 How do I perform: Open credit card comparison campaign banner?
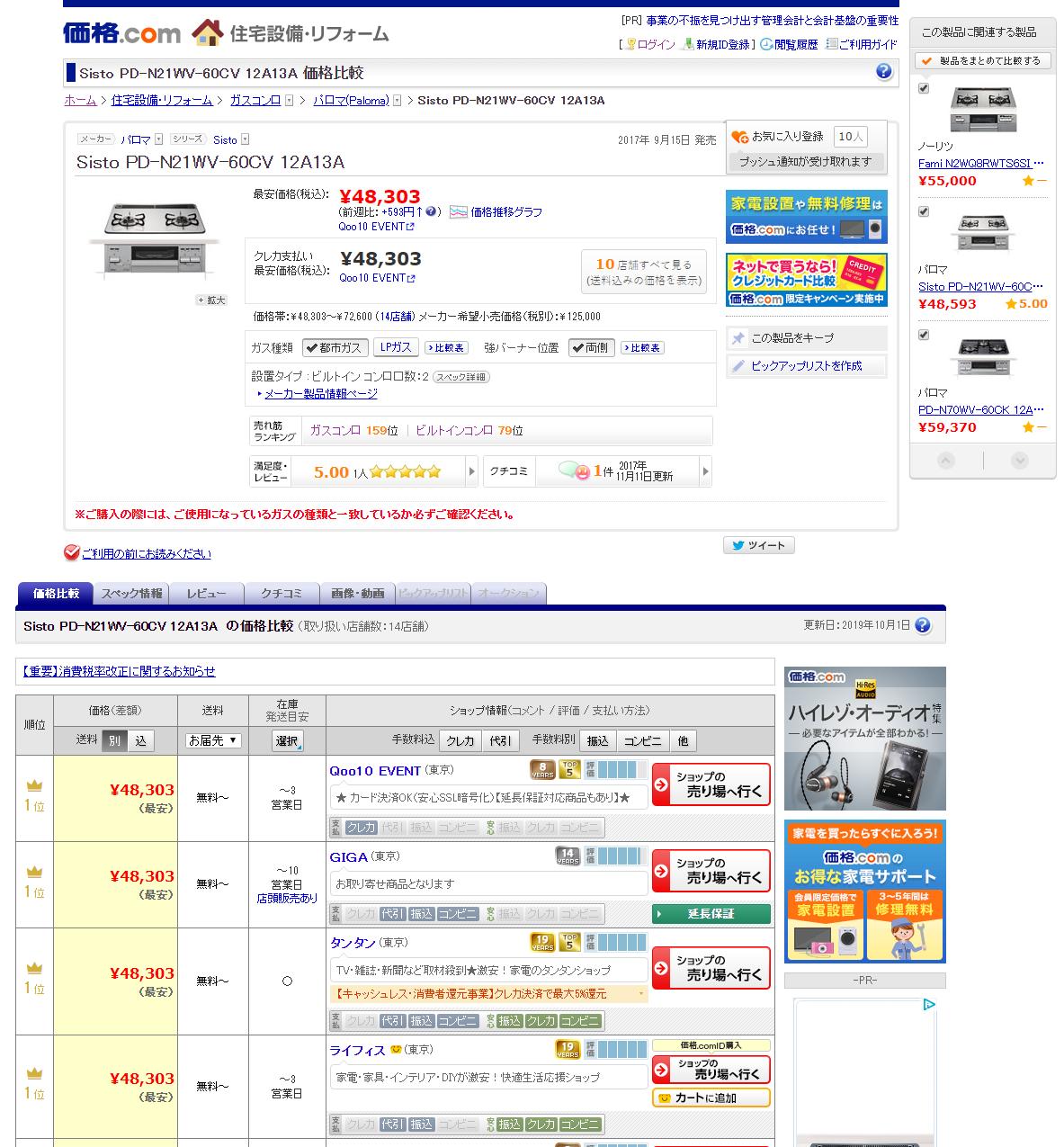pyautogui.click(x=806, y=280)
